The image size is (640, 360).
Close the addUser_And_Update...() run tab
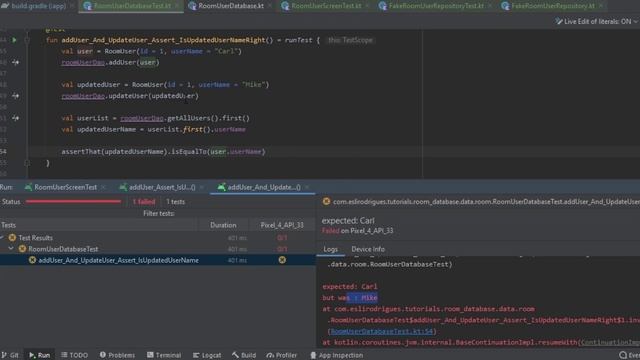(307, 187)
